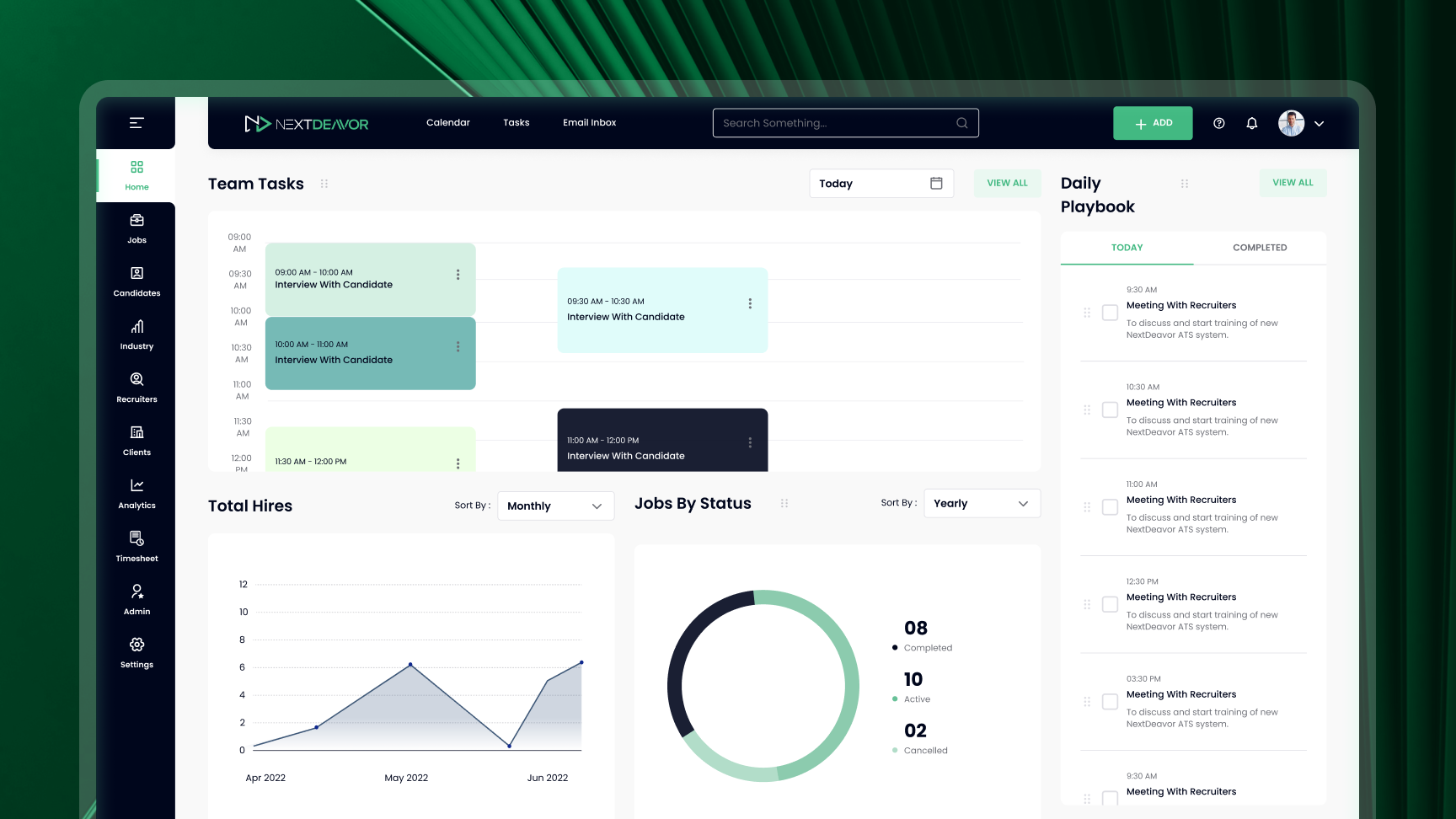Open Timesheet in sidebar

coord(136,547)
